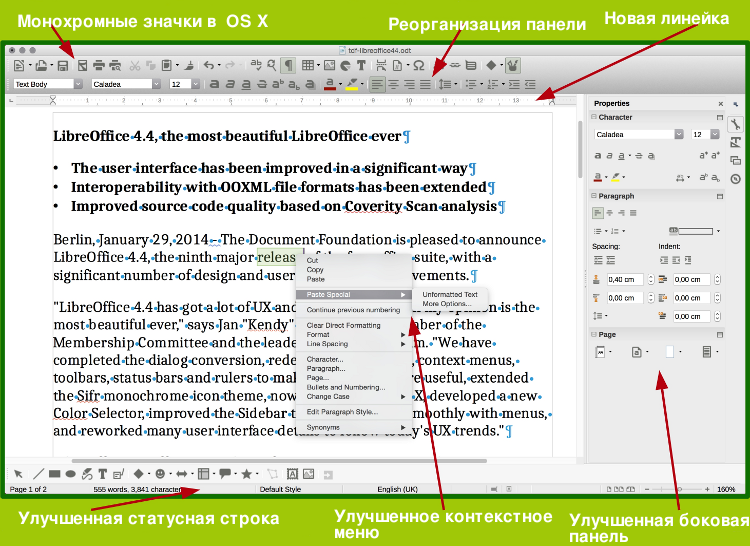Click the Open file icon in the toolbar

(x=42, y=66)
